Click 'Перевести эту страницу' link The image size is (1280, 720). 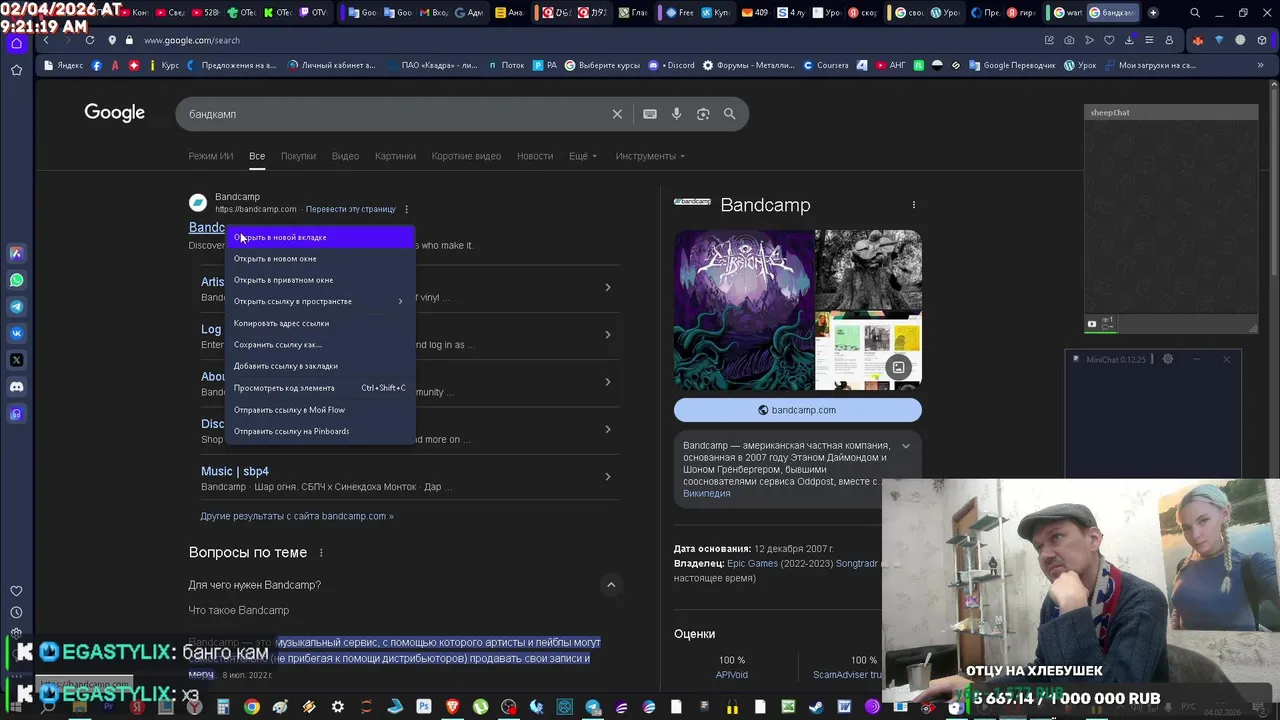351,209
